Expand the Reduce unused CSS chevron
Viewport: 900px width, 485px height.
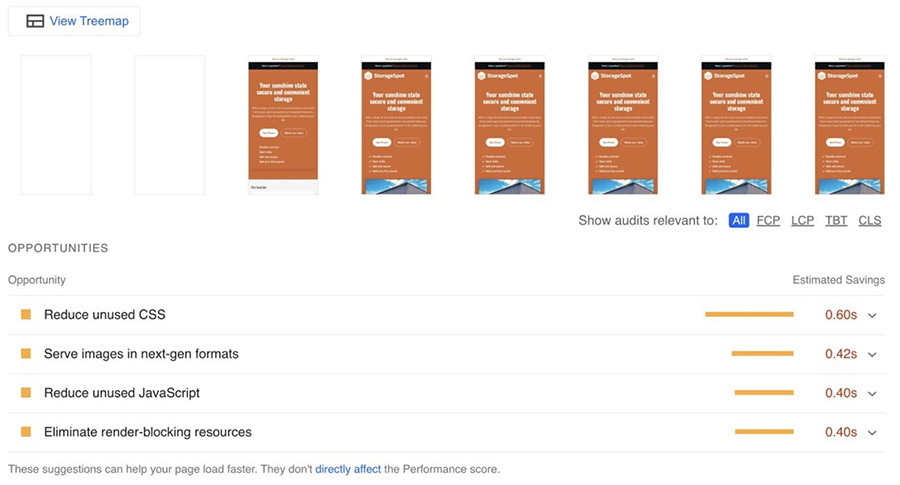point(872,315)
